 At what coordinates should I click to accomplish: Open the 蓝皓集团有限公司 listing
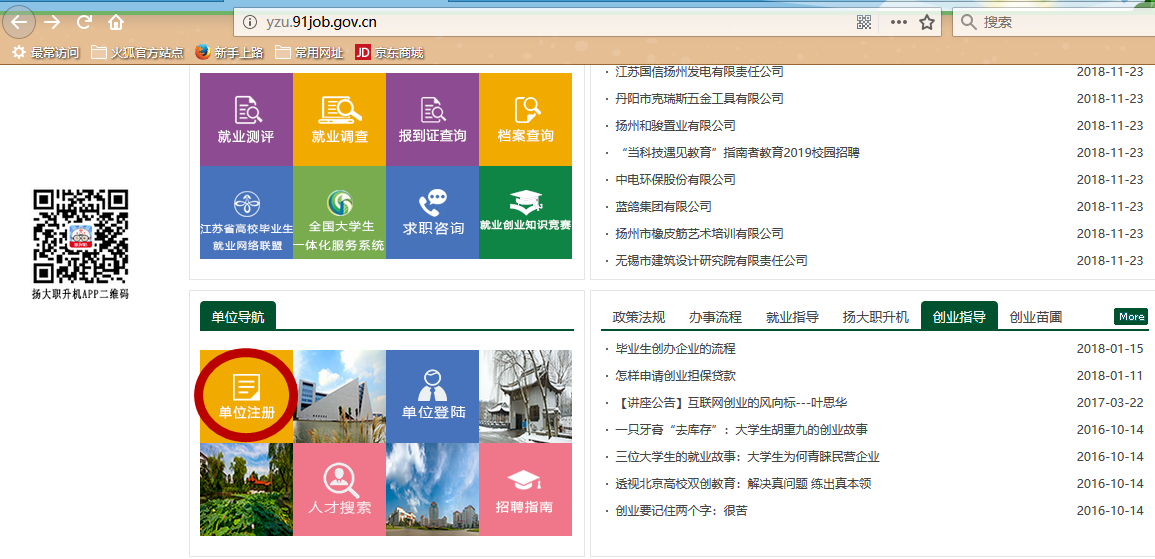click(663, 207)
